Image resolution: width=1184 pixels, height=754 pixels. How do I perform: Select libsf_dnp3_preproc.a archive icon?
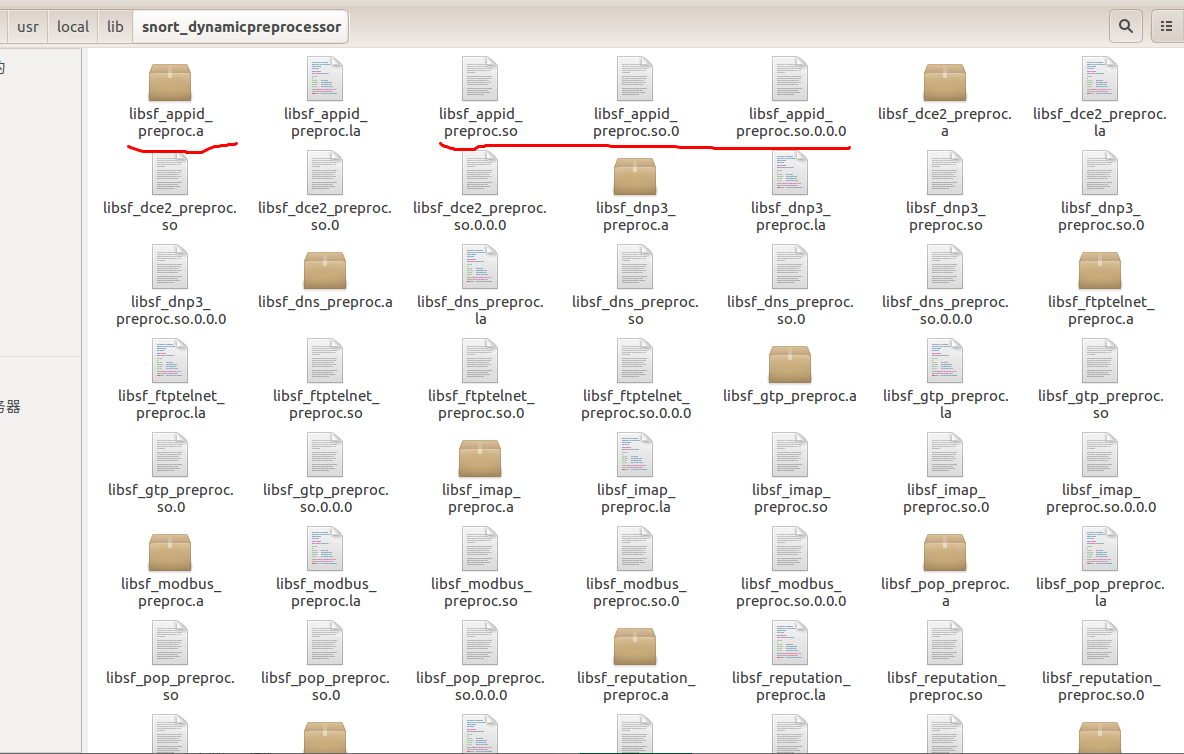[x=635, y=176]
